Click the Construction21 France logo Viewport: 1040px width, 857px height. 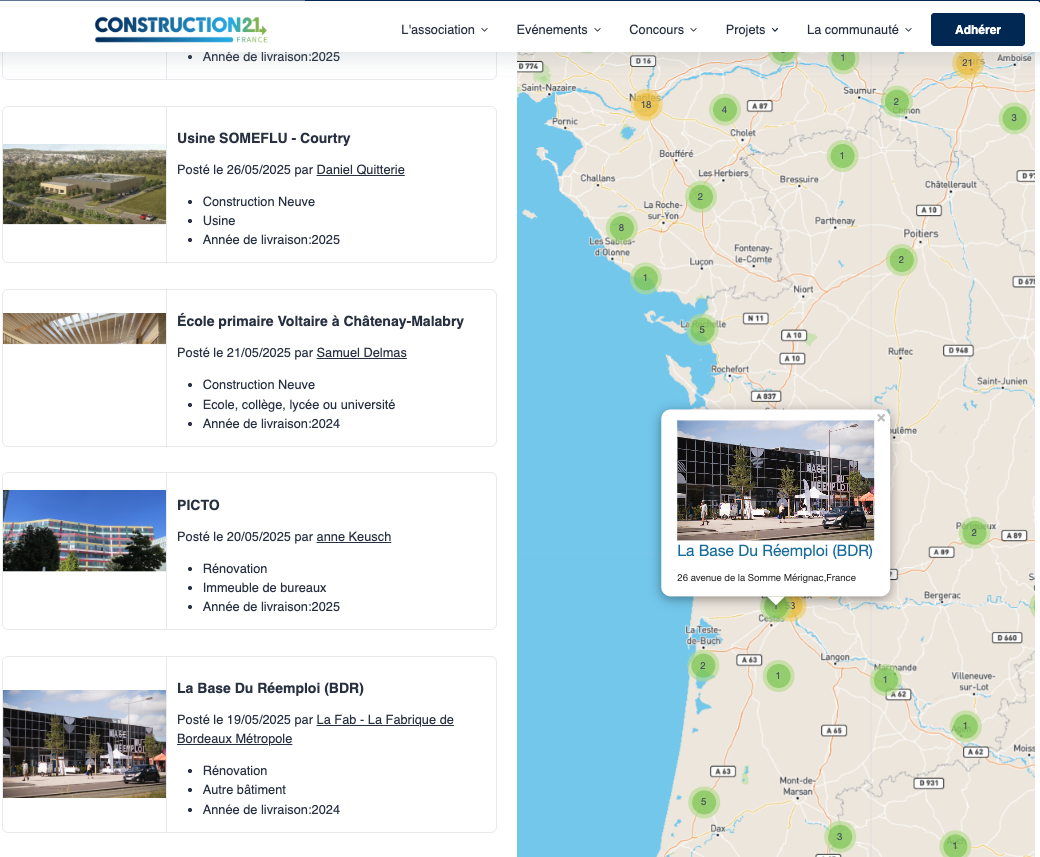coord(180,29)
